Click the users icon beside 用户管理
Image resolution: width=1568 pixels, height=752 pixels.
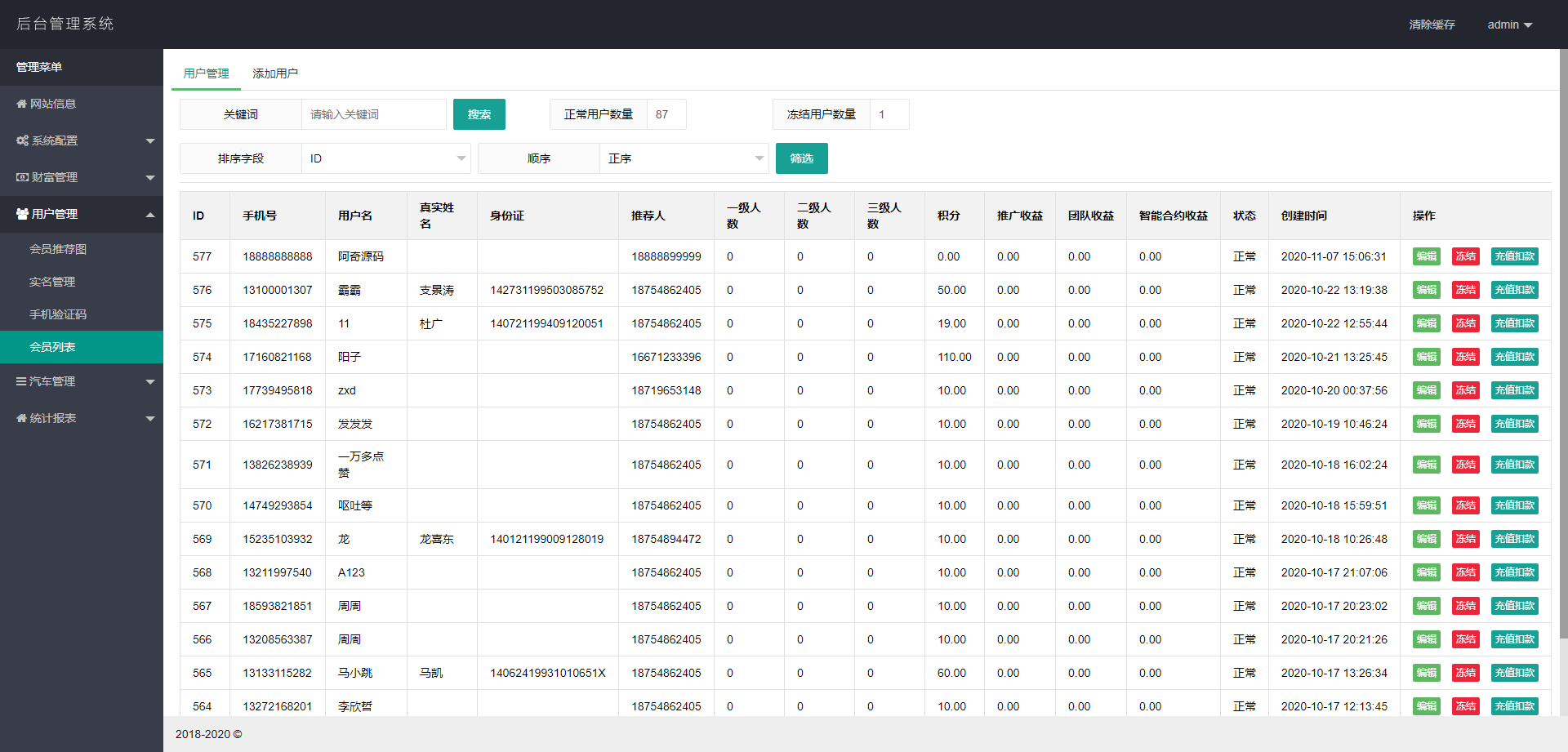[22, 214]
